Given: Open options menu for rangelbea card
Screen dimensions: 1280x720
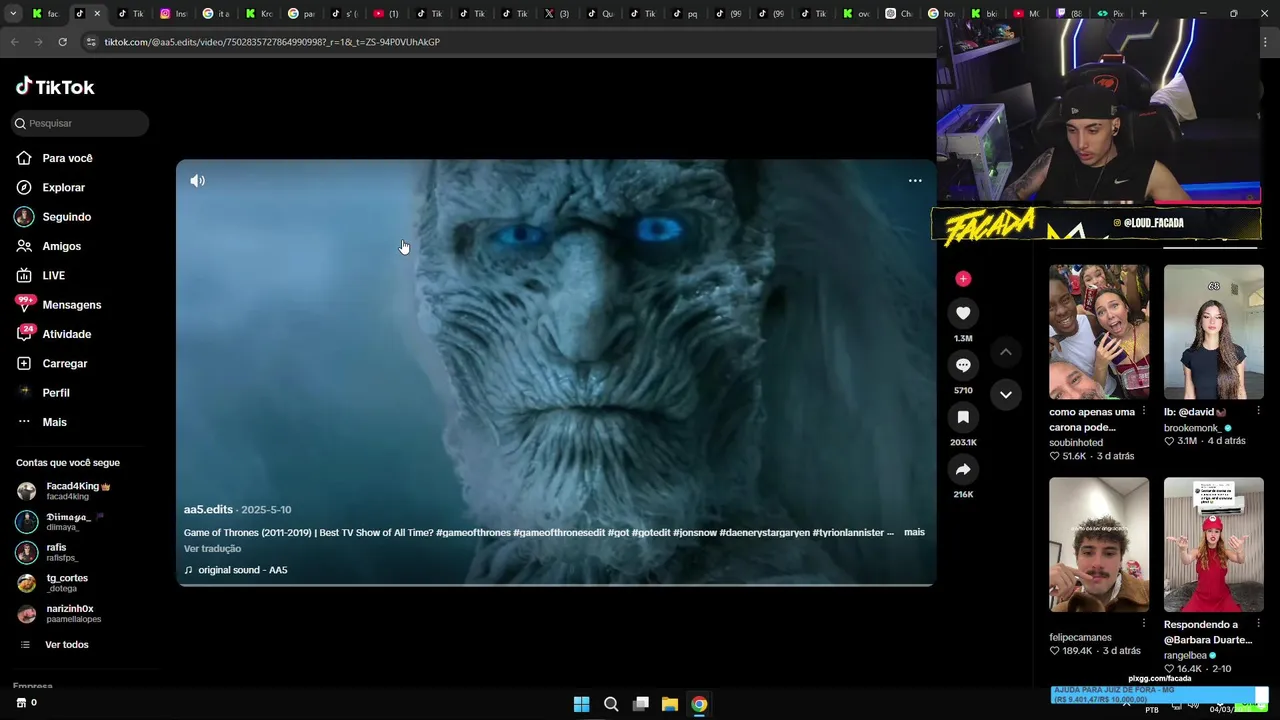Looking at the screenshot, I should pos(1258,625).
